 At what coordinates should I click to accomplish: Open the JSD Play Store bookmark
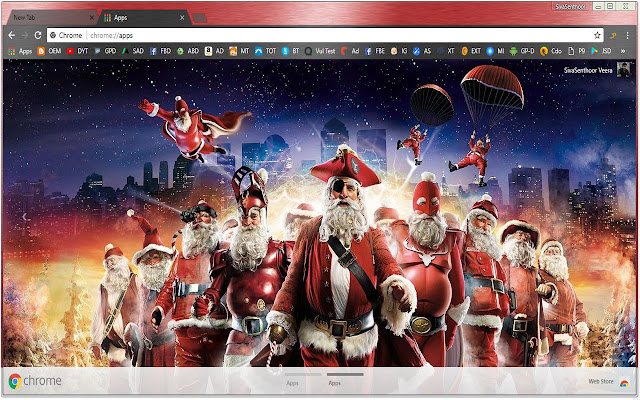point(601,51)
